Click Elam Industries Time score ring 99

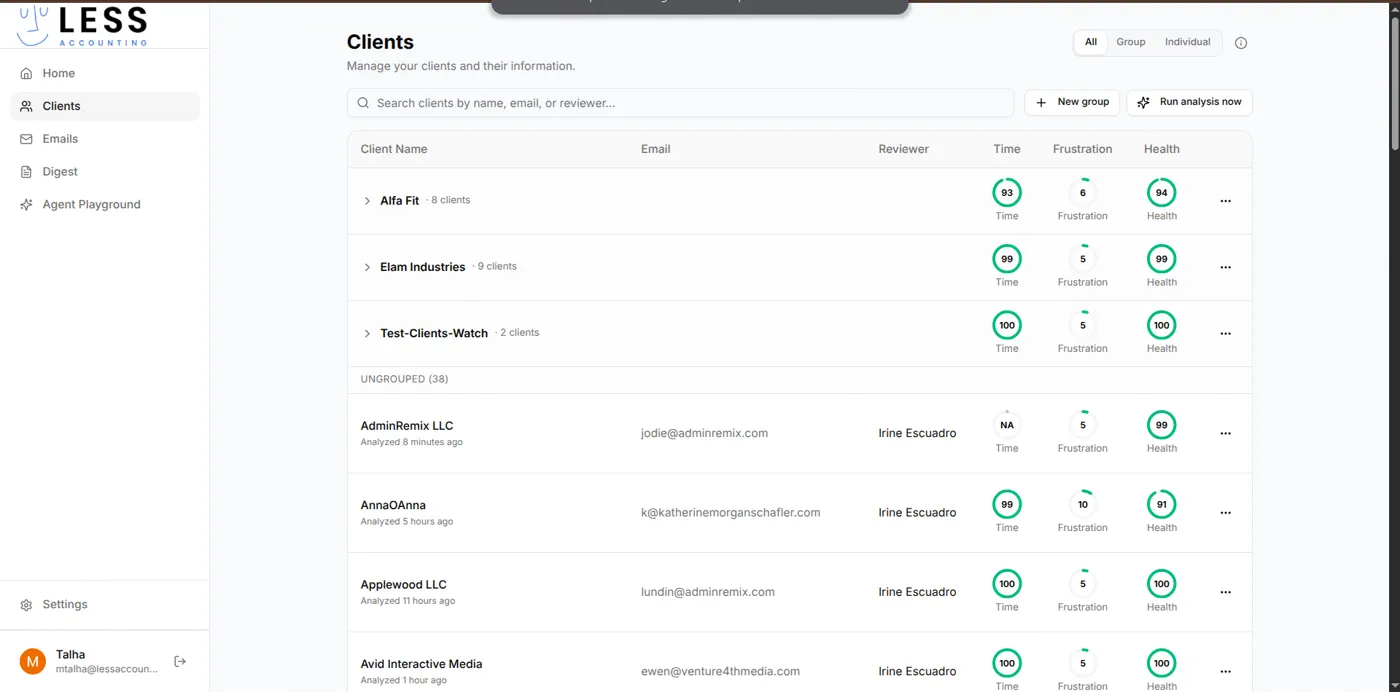(1007, 258)
